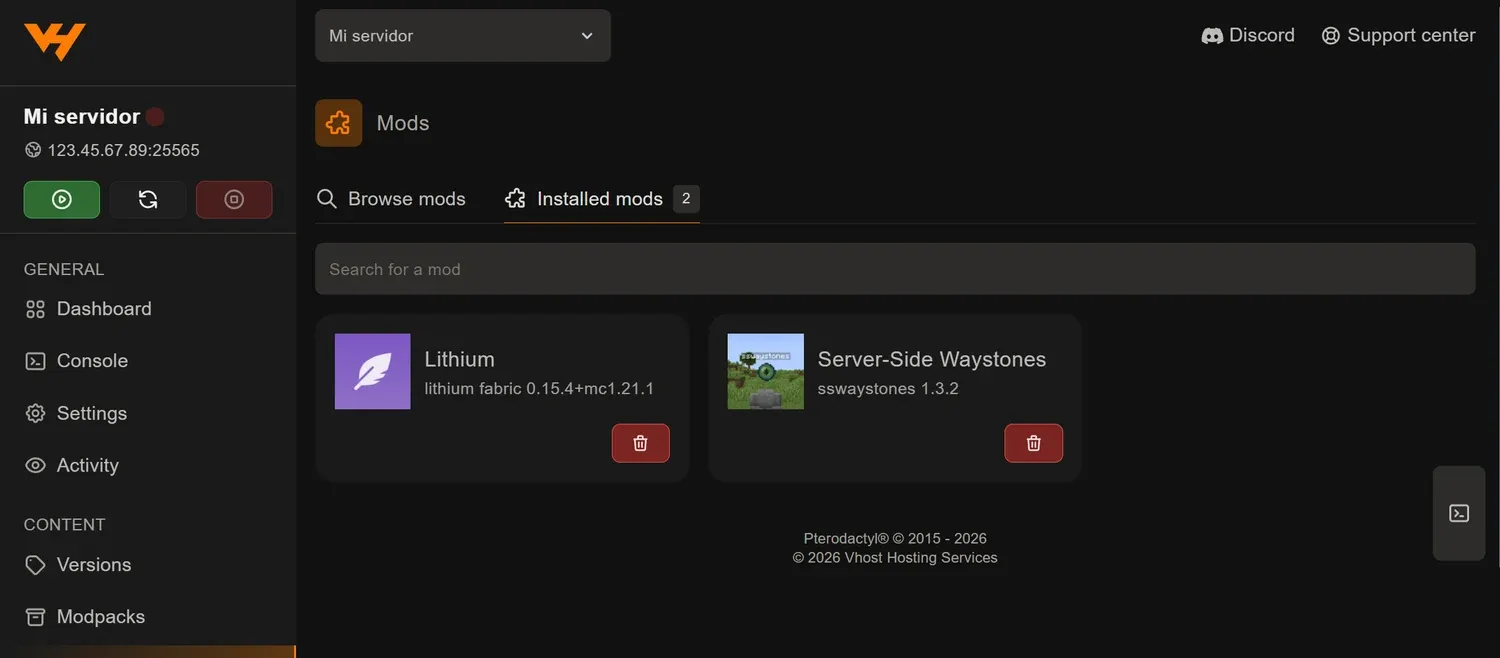Open the Discord link
The image size is (1500, 658).
click(1248, 35)
